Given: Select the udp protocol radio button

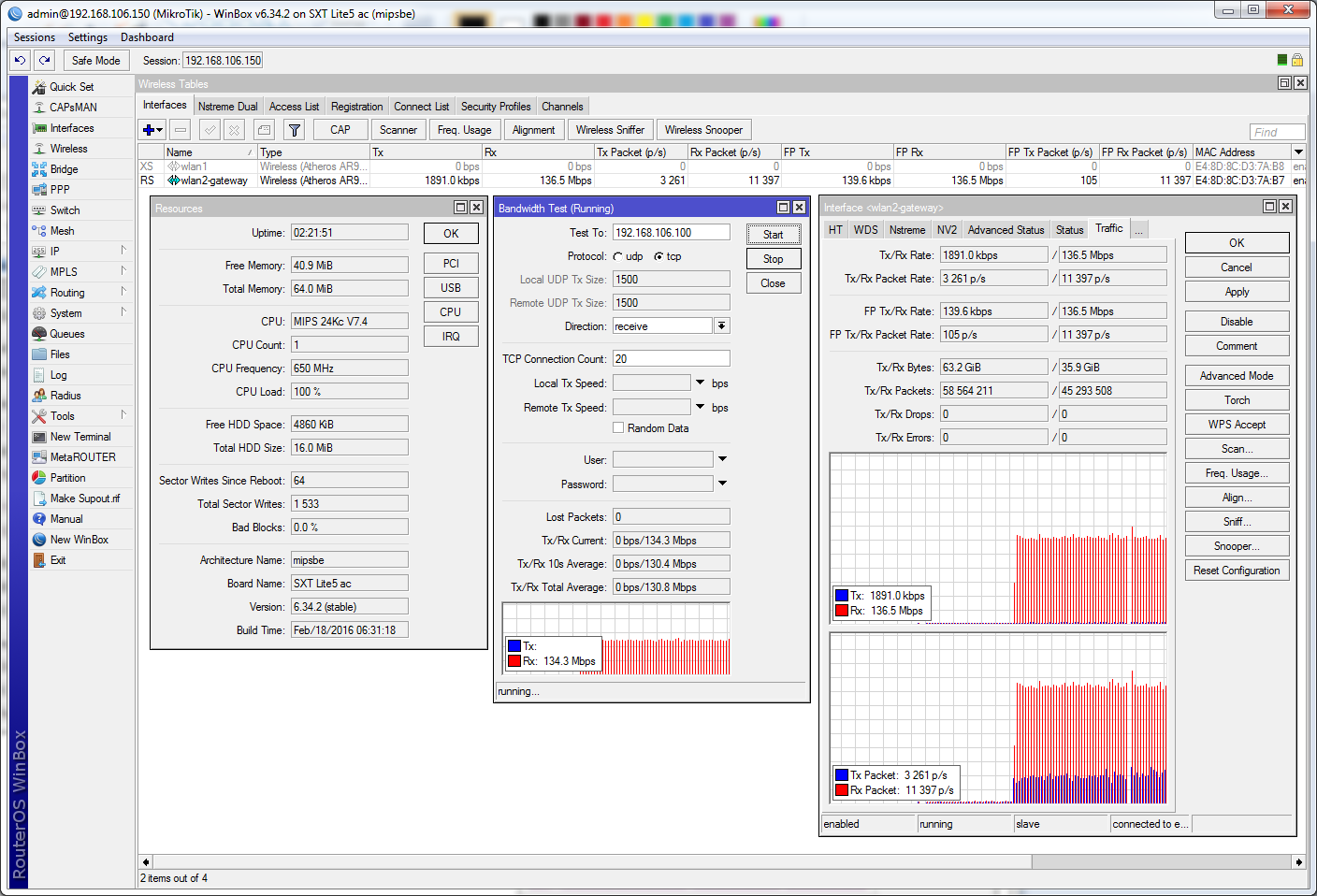Looking at the screenshot, I should (x=618, y=256).
